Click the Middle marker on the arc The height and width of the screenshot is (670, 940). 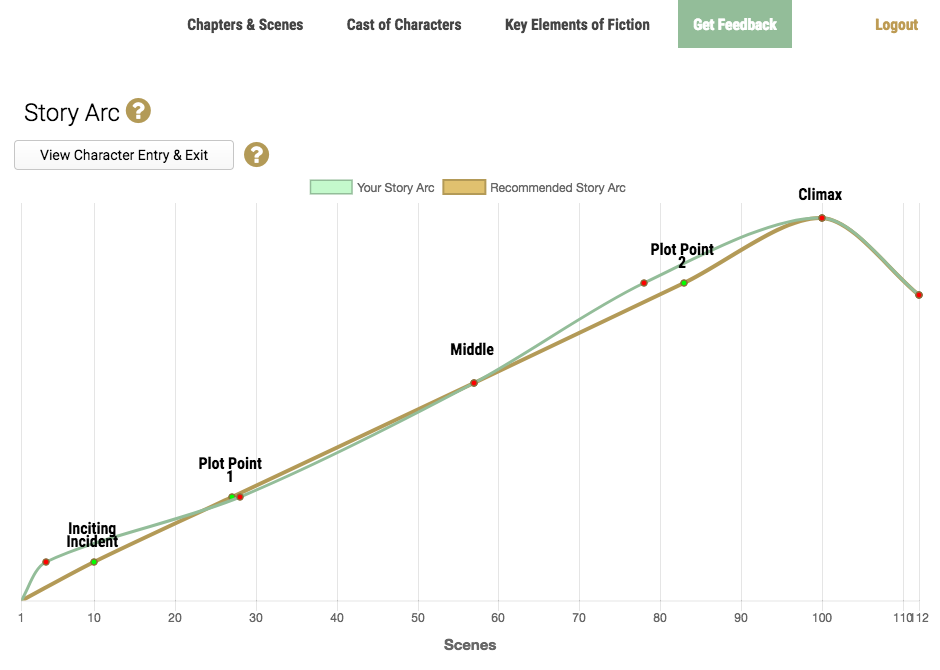click(474, 383)
